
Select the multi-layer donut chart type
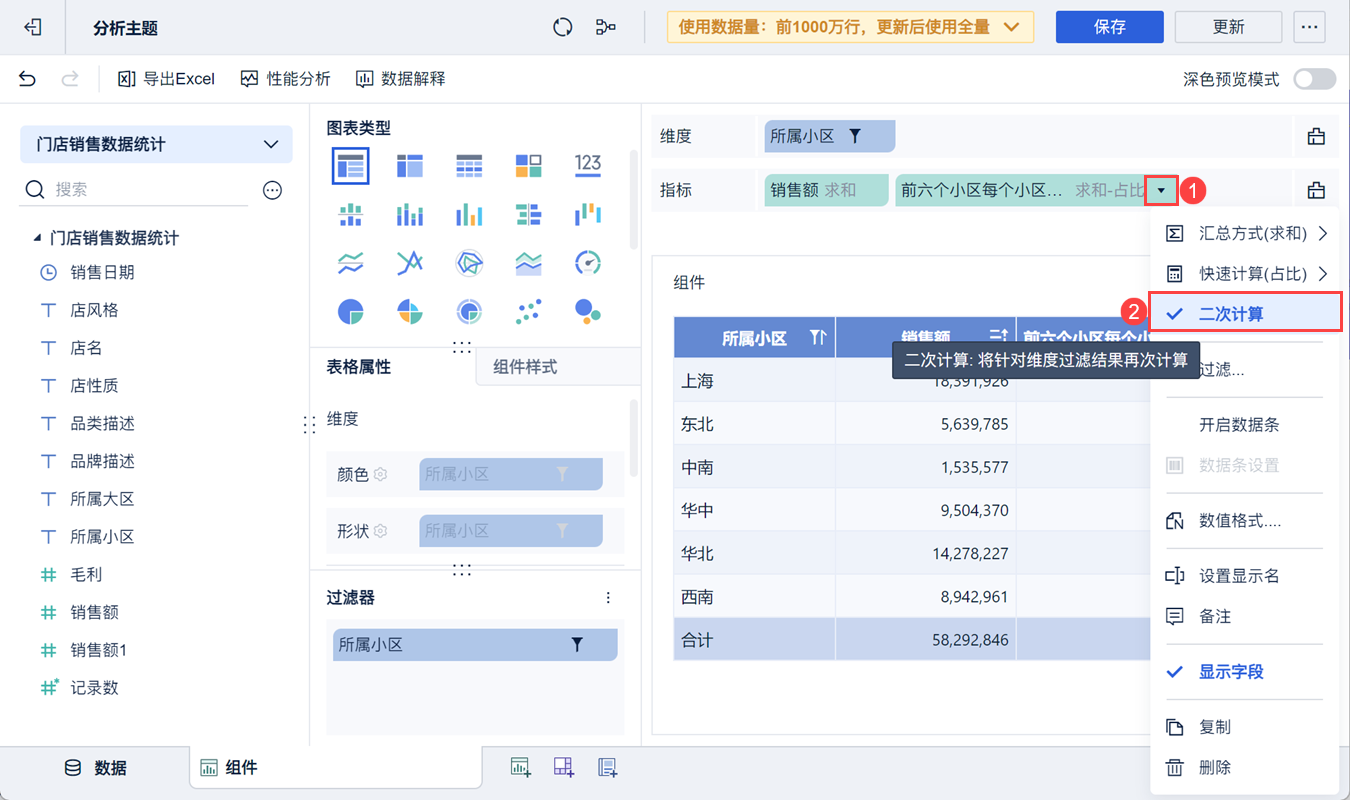pos(469,312)
